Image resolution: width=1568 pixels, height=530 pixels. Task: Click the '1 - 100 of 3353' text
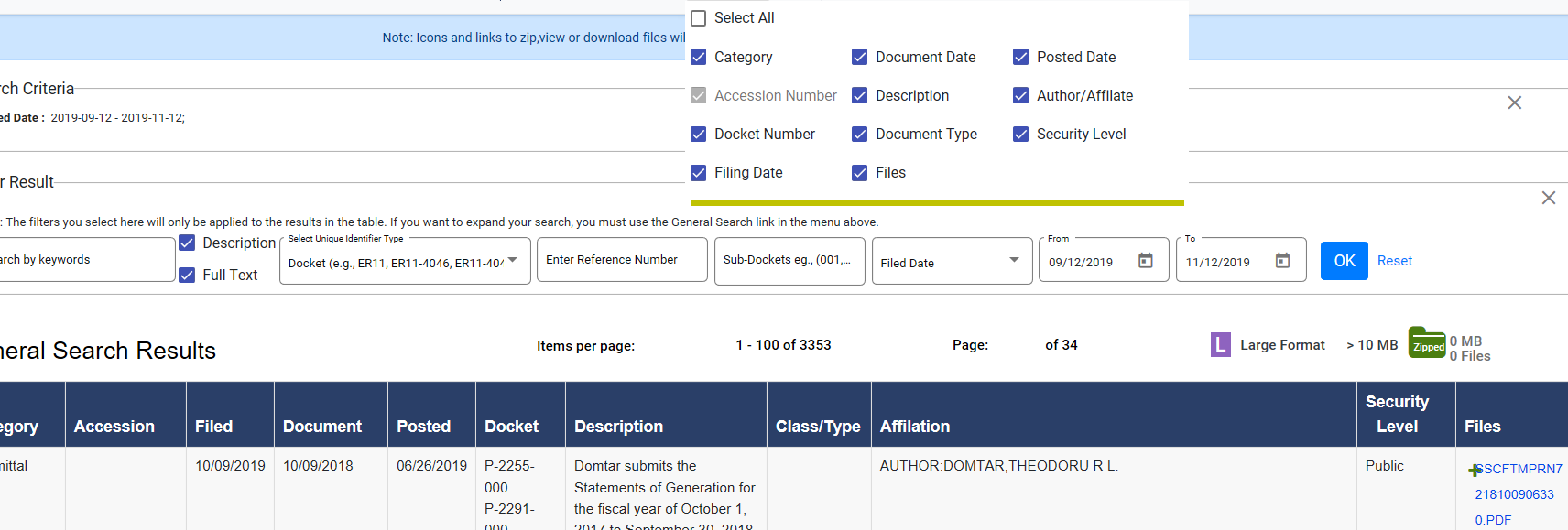[783, 345]
